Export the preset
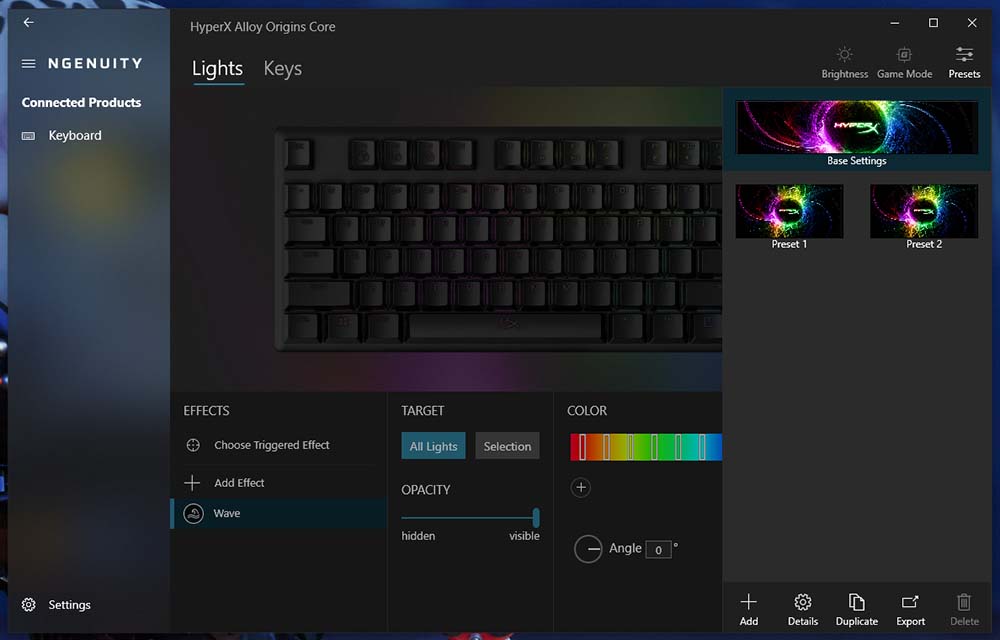 (910, 609)
